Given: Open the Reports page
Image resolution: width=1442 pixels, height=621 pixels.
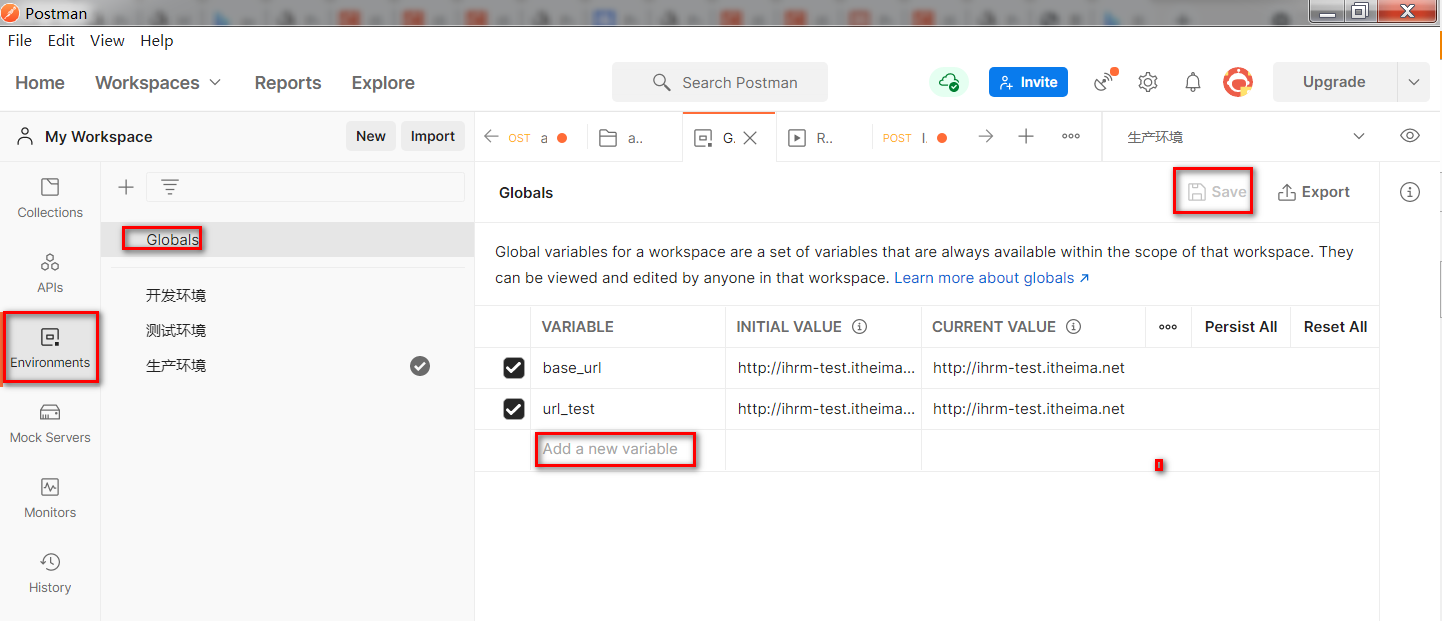Looking at the screenshot, I should click(x=288, y=83).
